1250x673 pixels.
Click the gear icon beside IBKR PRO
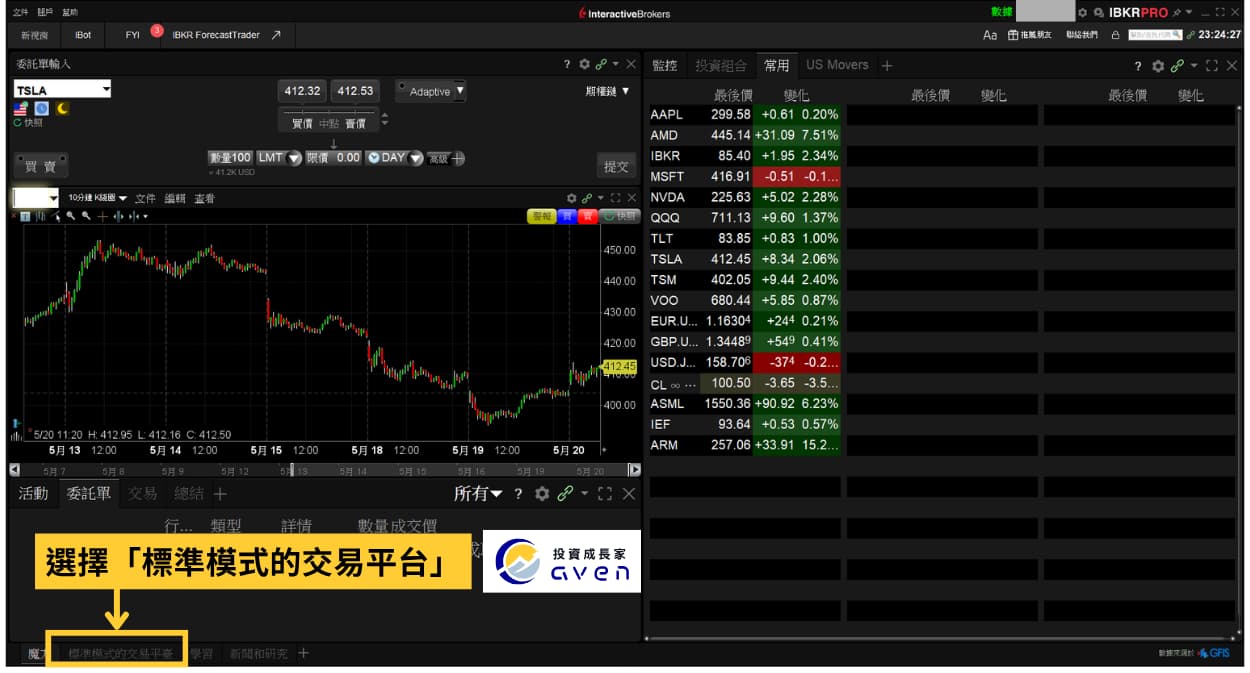[1082, 13]
